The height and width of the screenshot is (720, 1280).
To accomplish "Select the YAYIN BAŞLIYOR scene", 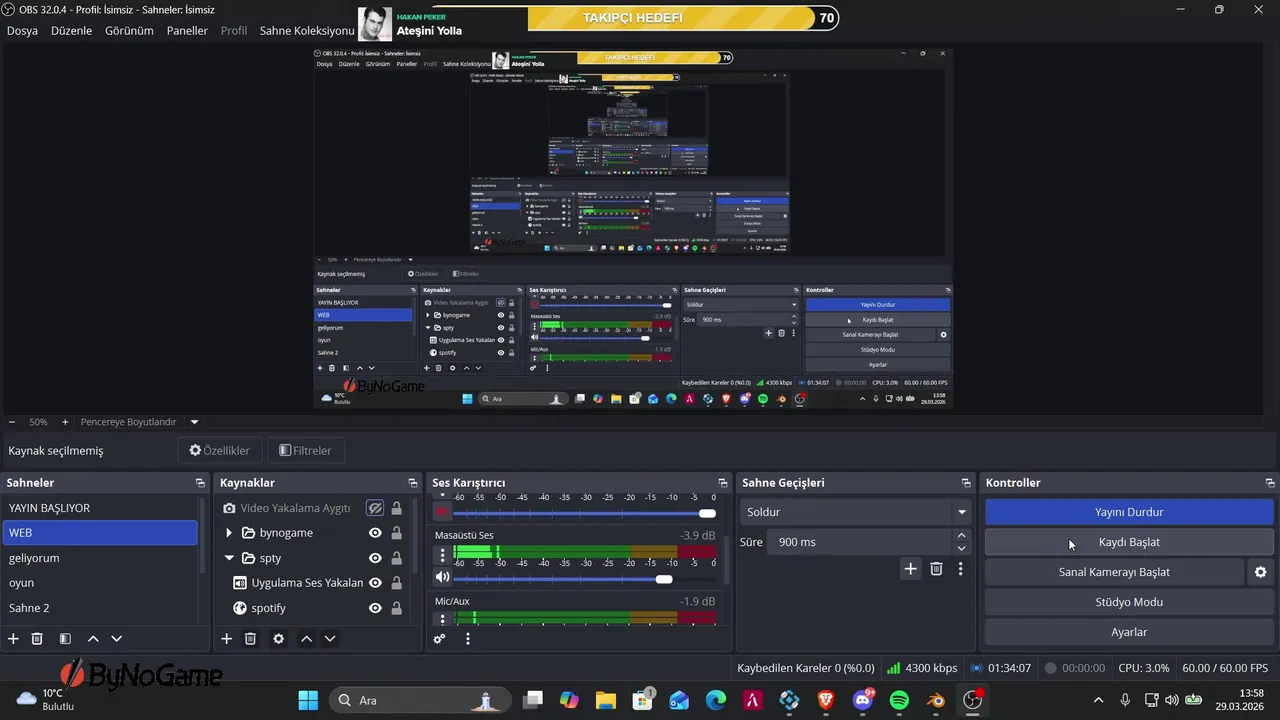I will (x=100, y=508).
